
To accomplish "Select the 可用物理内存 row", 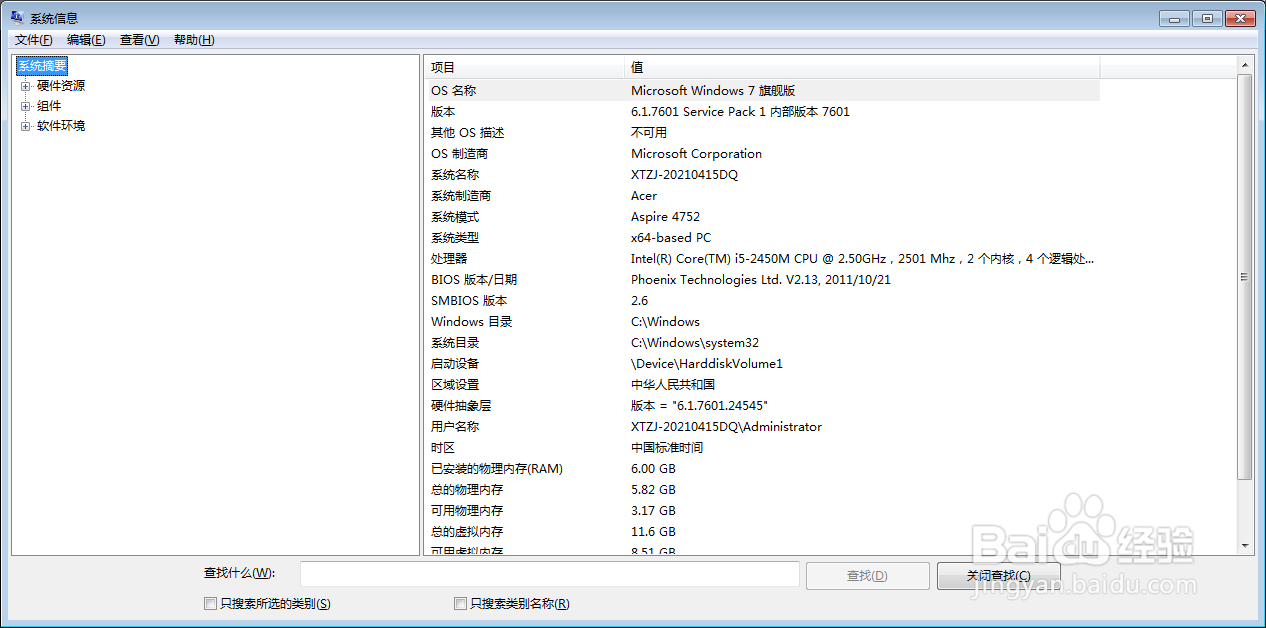I will point(762,511).
